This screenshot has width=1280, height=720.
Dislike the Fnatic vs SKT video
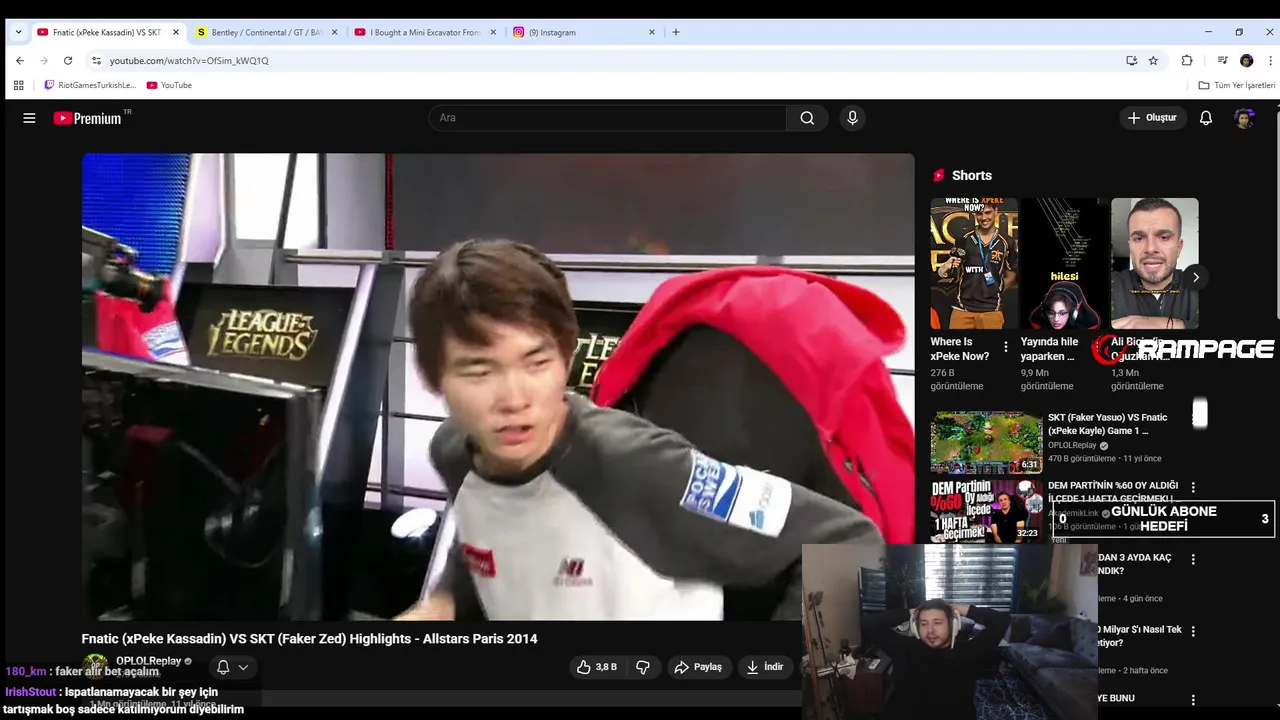coord(643,667)
